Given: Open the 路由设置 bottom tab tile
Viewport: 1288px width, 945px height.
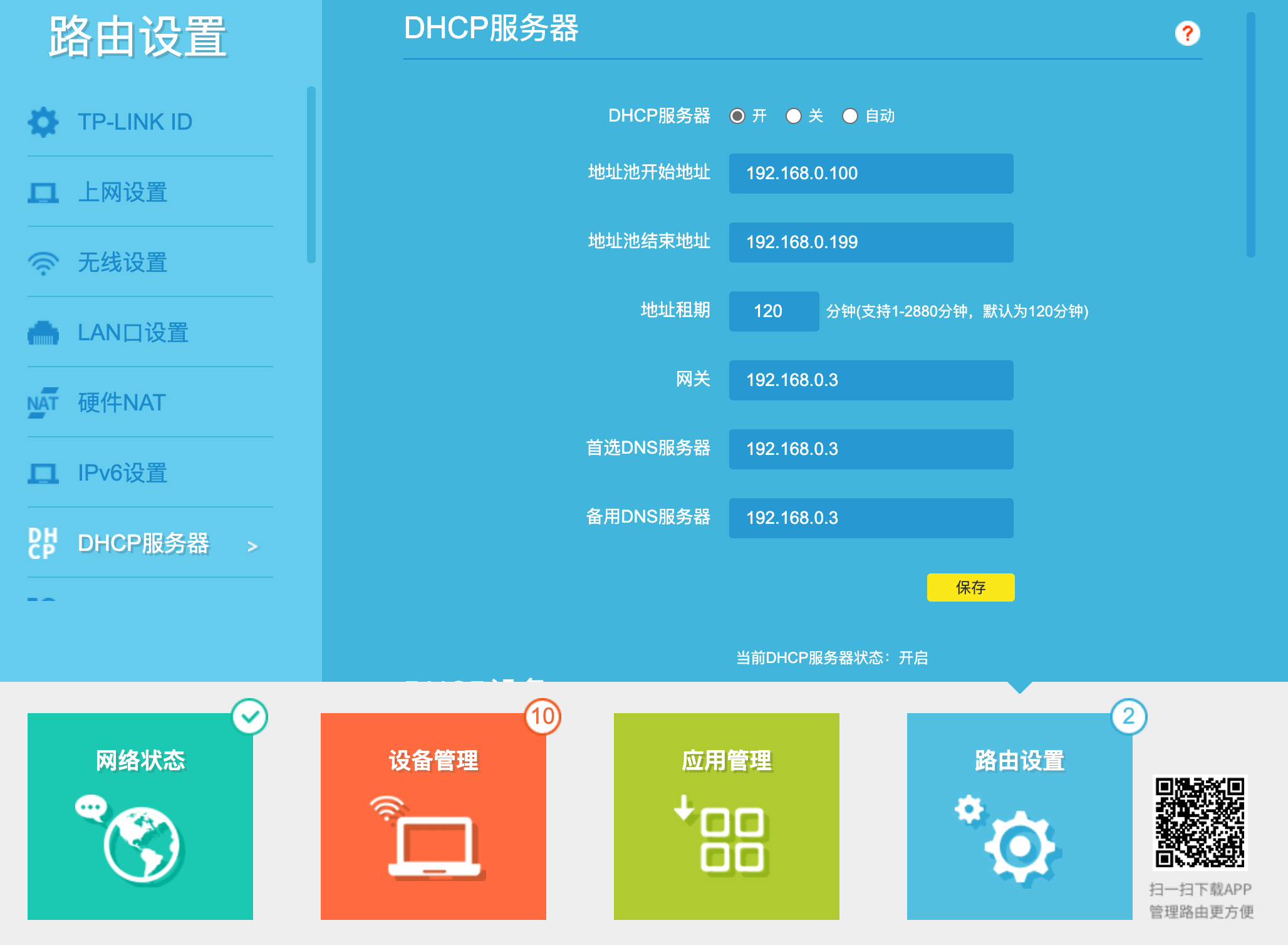Looking at the screenshot, I should pyautogui.click(x=1019, y=816).
